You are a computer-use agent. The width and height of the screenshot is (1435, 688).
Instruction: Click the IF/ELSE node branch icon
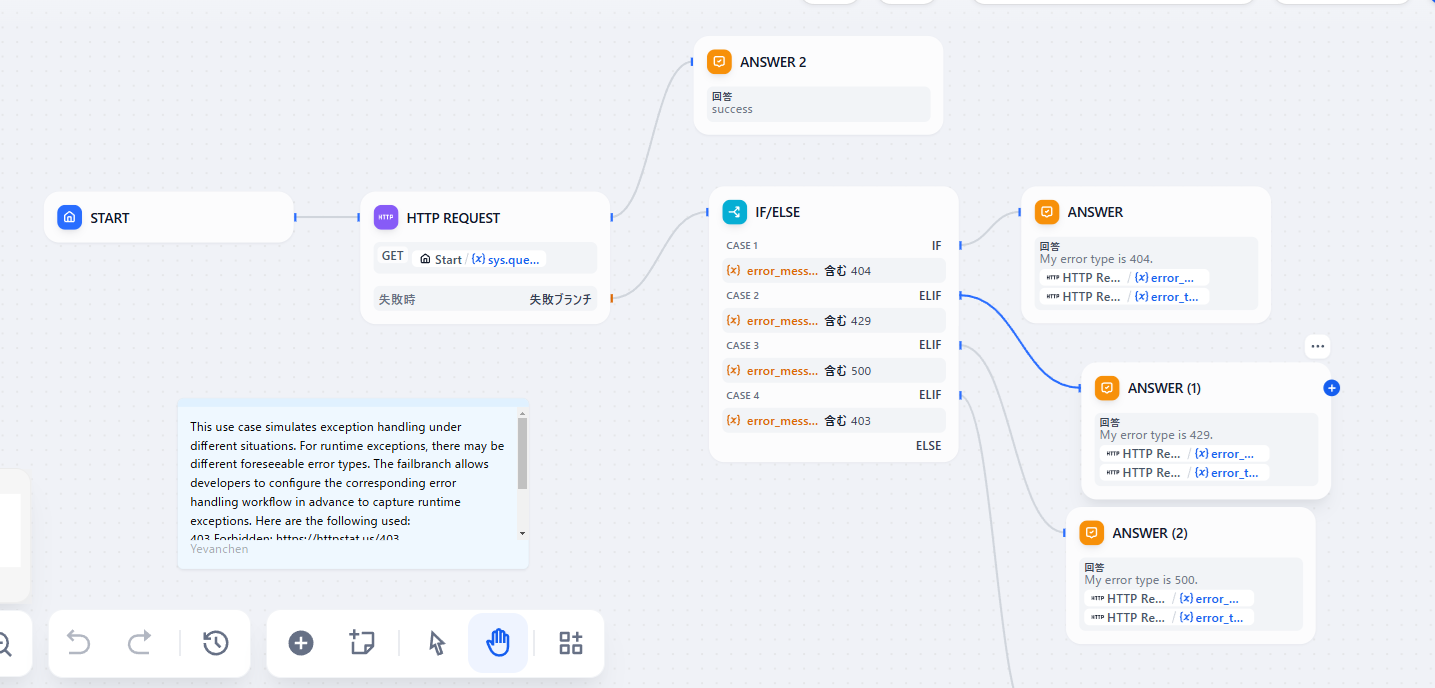[x=734, y=212]
